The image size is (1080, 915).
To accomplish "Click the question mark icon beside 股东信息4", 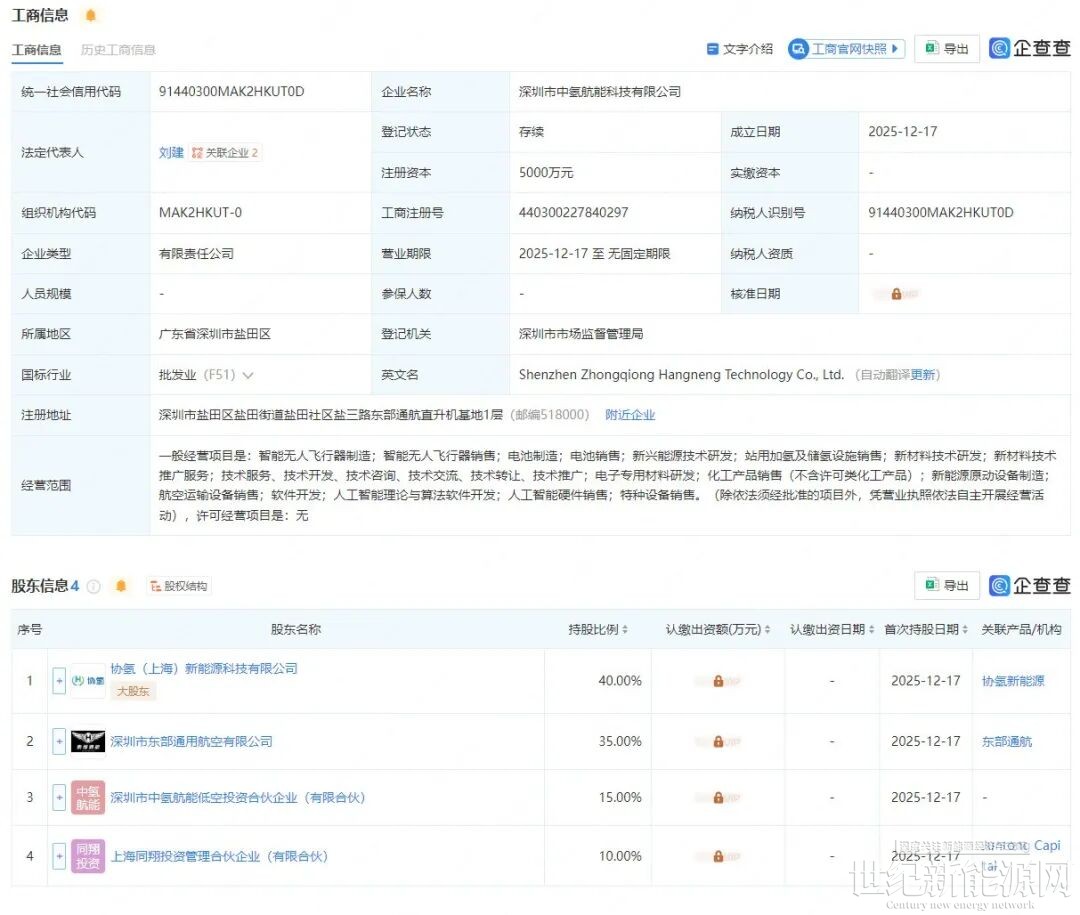I will click(x=93, y=585).
